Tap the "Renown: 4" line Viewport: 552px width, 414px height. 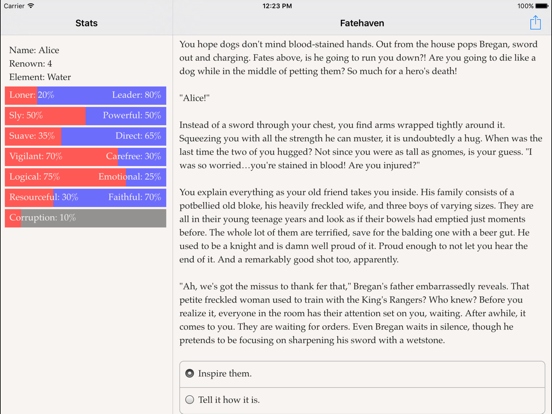click(31, 63)
